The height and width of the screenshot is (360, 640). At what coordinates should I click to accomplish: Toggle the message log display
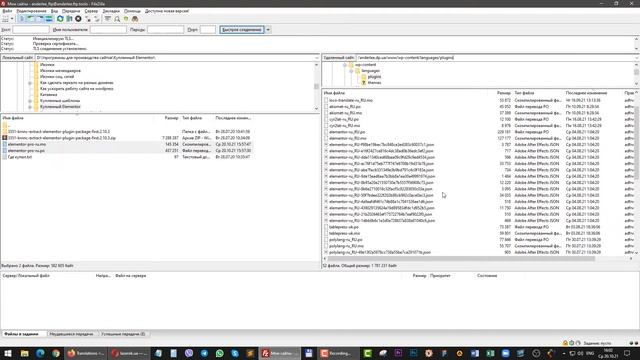point(22,19)
